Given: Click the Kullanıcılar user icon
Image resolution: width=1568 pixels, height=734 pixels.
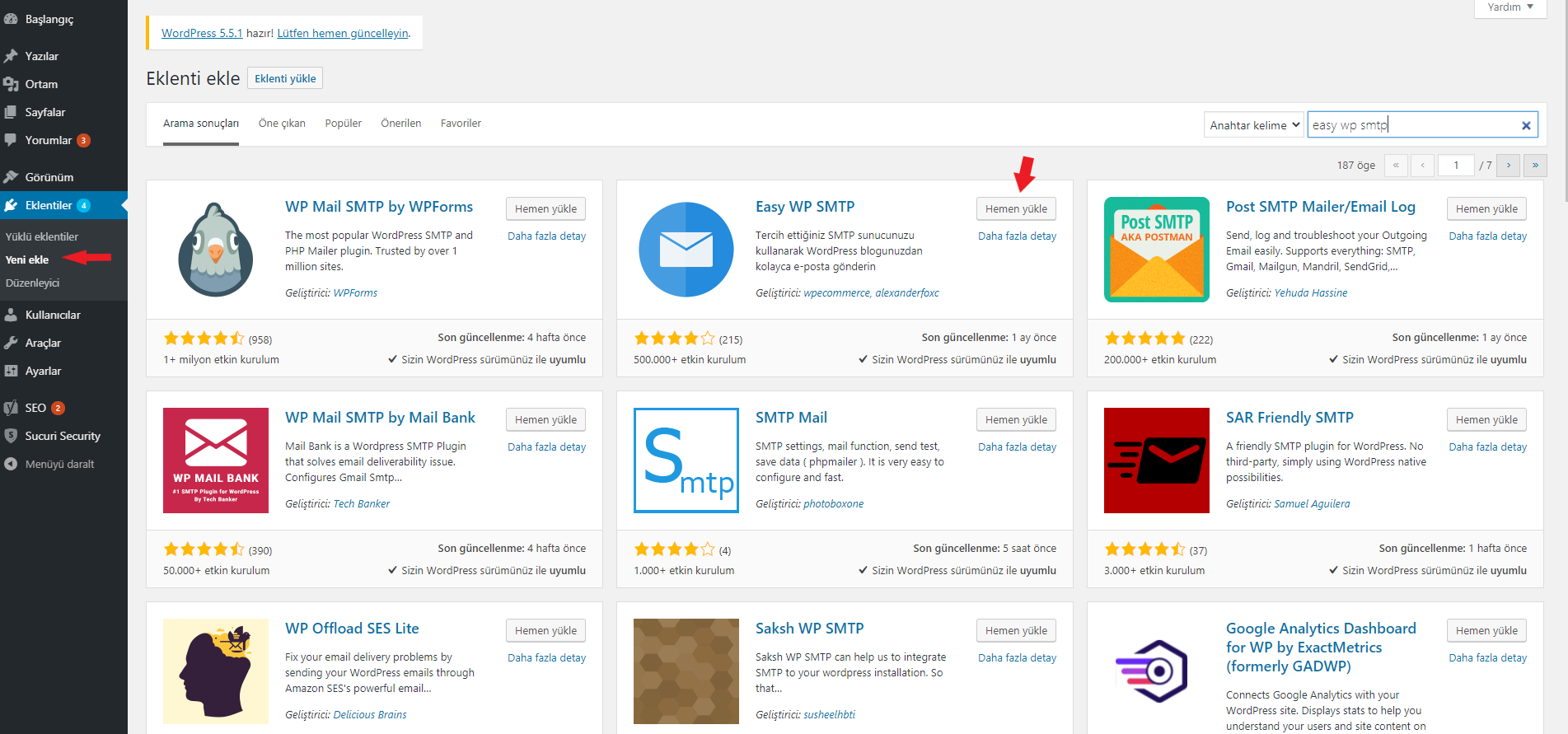Looking at the screenshot, I should tap(11, 315).
